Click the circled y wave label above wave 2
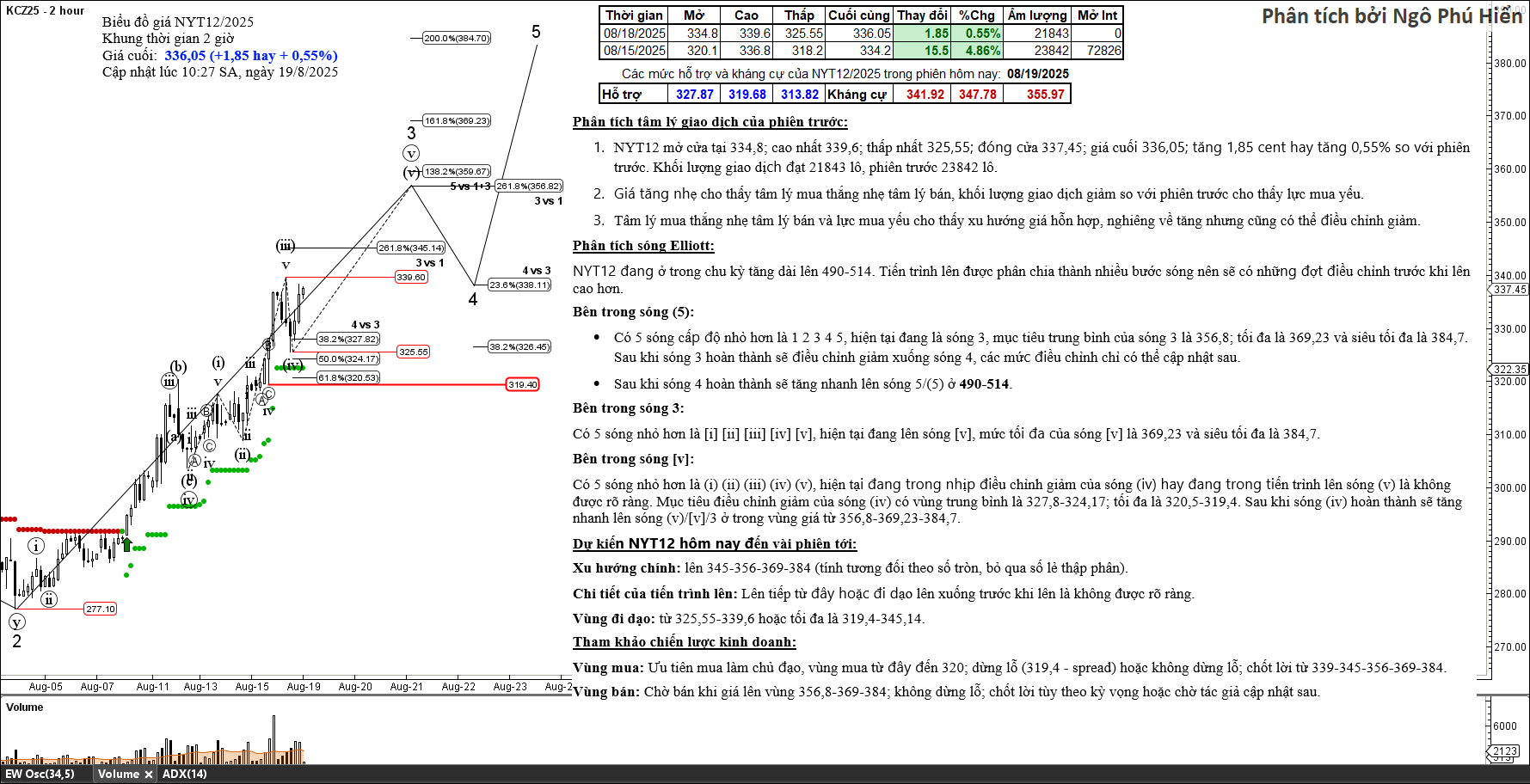The width and height of the screenshot is (1530, 784). tap(16, 622)
